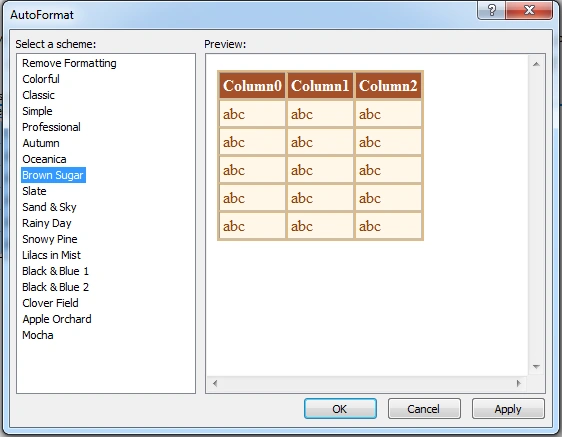Select the Oceanica scheme
Viewport: 562px width, 437px height.
(44, 159)
